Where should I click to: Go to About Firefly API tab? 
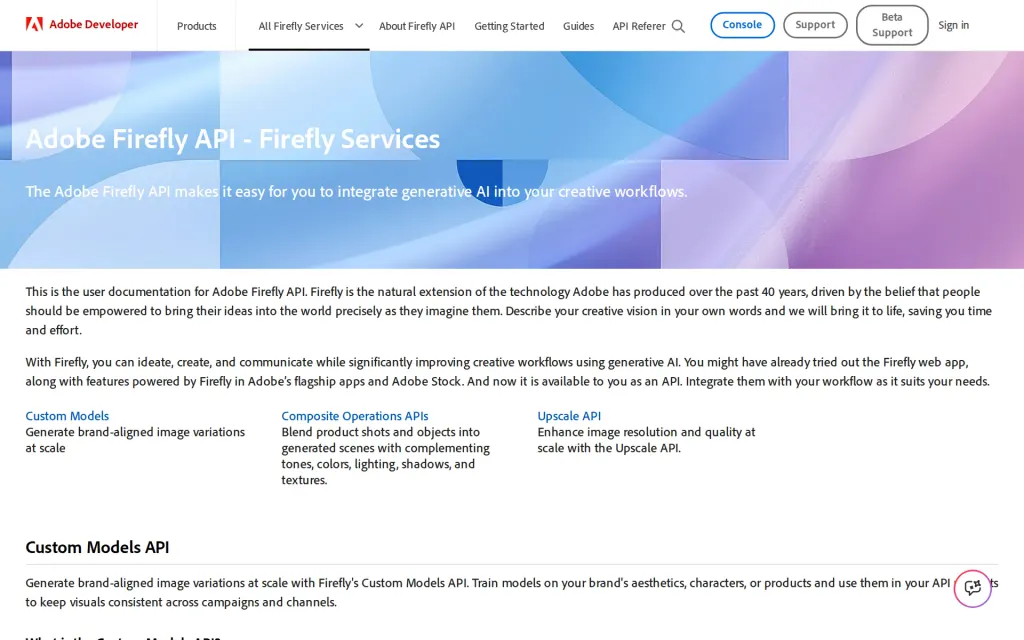point(417,26)
